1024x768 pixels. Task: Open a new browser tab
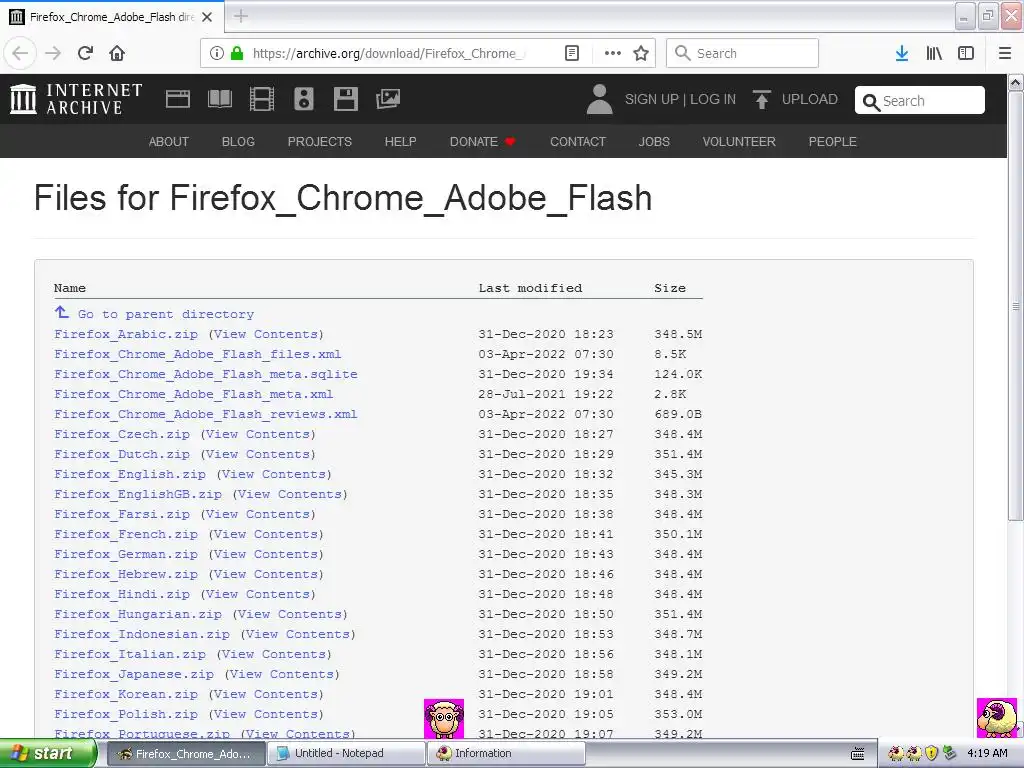(x=241, y=16)
